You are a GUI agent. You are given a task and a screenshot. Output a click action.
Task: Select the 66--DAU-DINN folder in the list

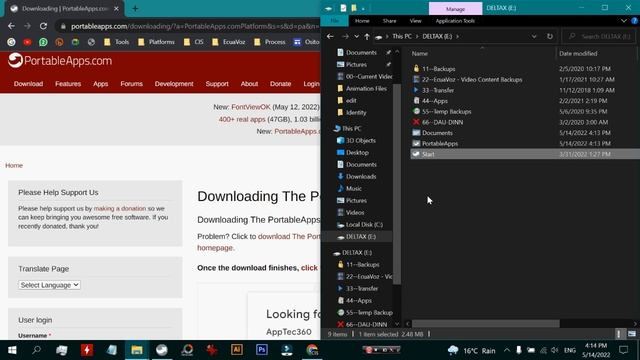(x=442, y=122)
